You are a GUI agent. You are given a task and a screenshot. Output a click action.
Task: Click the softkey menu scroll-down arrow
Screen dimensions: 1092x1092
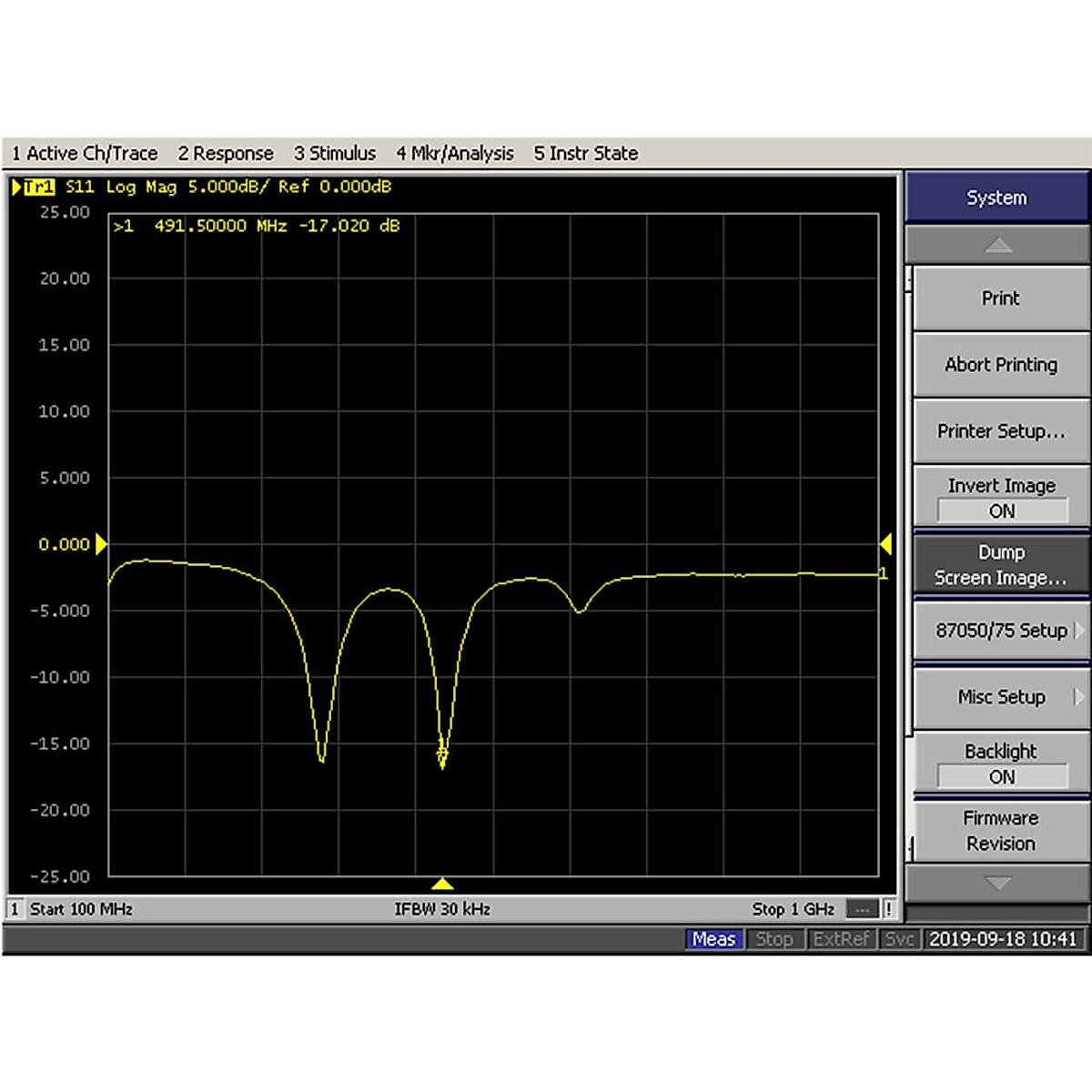997,883
